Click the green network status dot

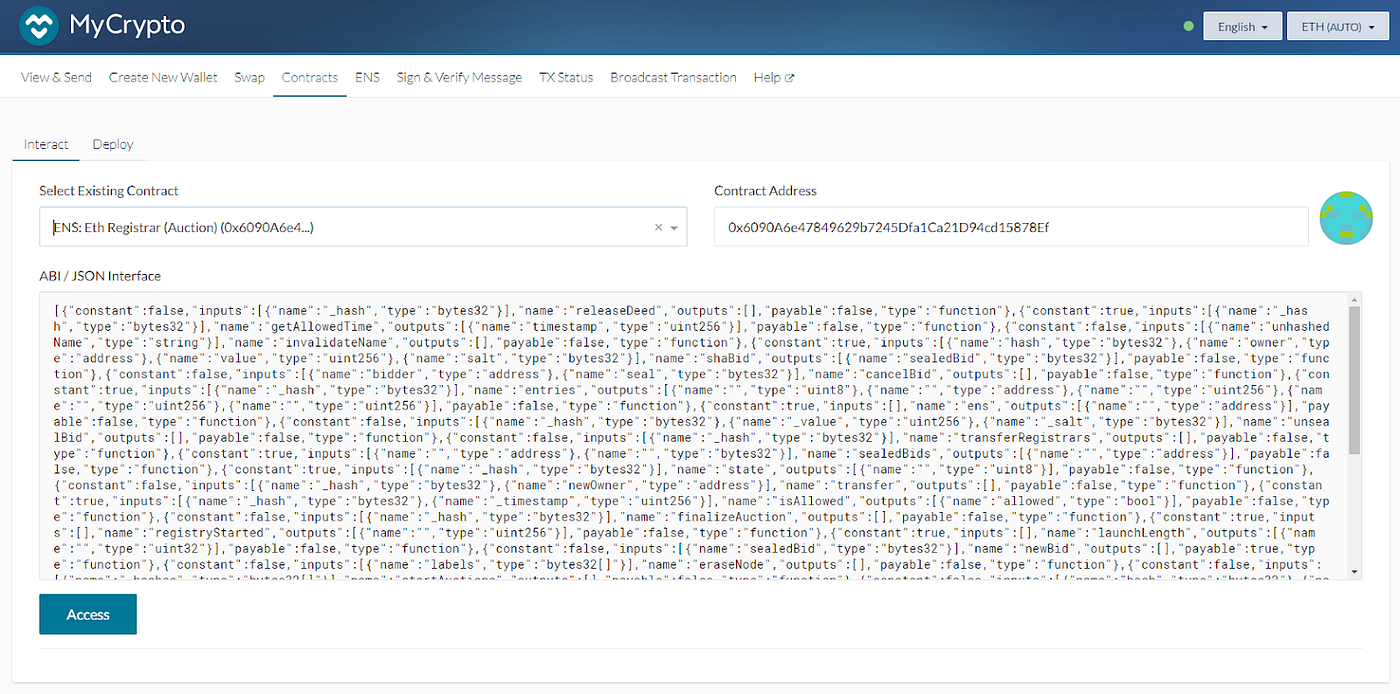point(1188,26)
